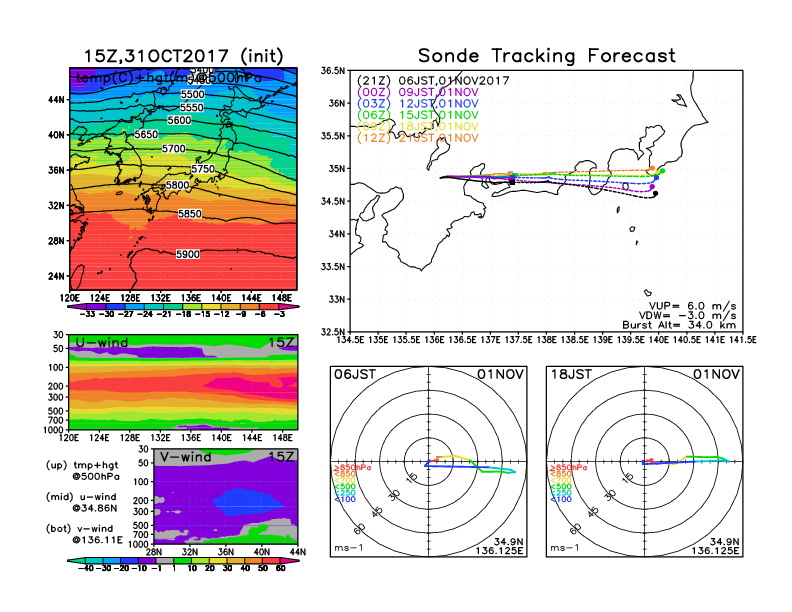This screenshot has width=792, height=612.
Task: Select purple legend entry "(00Z) 09JST,01NOV"
Action: pos(417,92)
